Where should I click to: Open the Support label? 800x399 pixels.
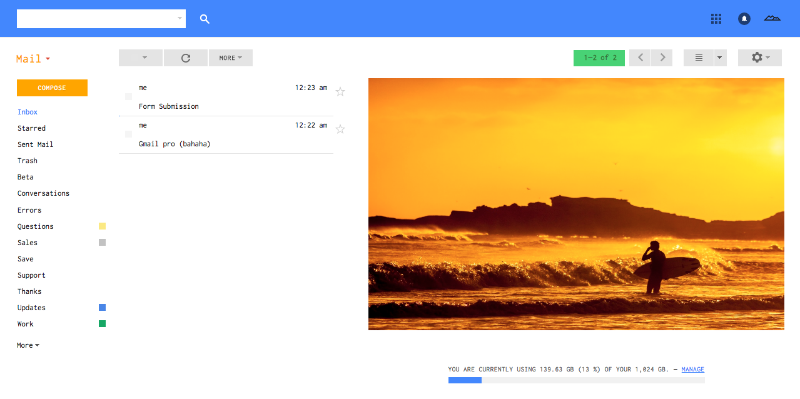tap(31, 276)
